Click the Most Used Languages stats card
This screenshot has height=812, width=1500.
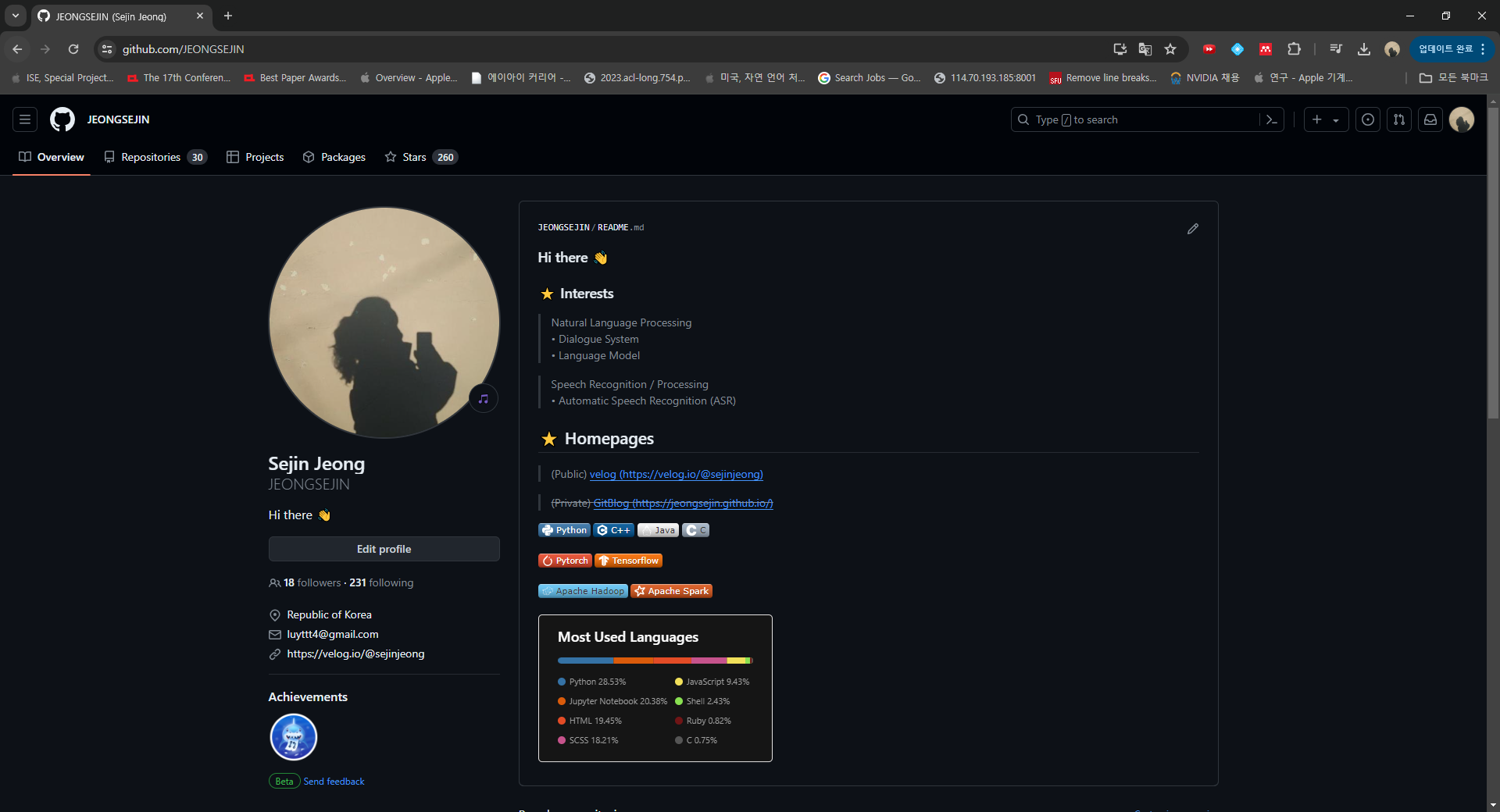click(x=655, y=688)
